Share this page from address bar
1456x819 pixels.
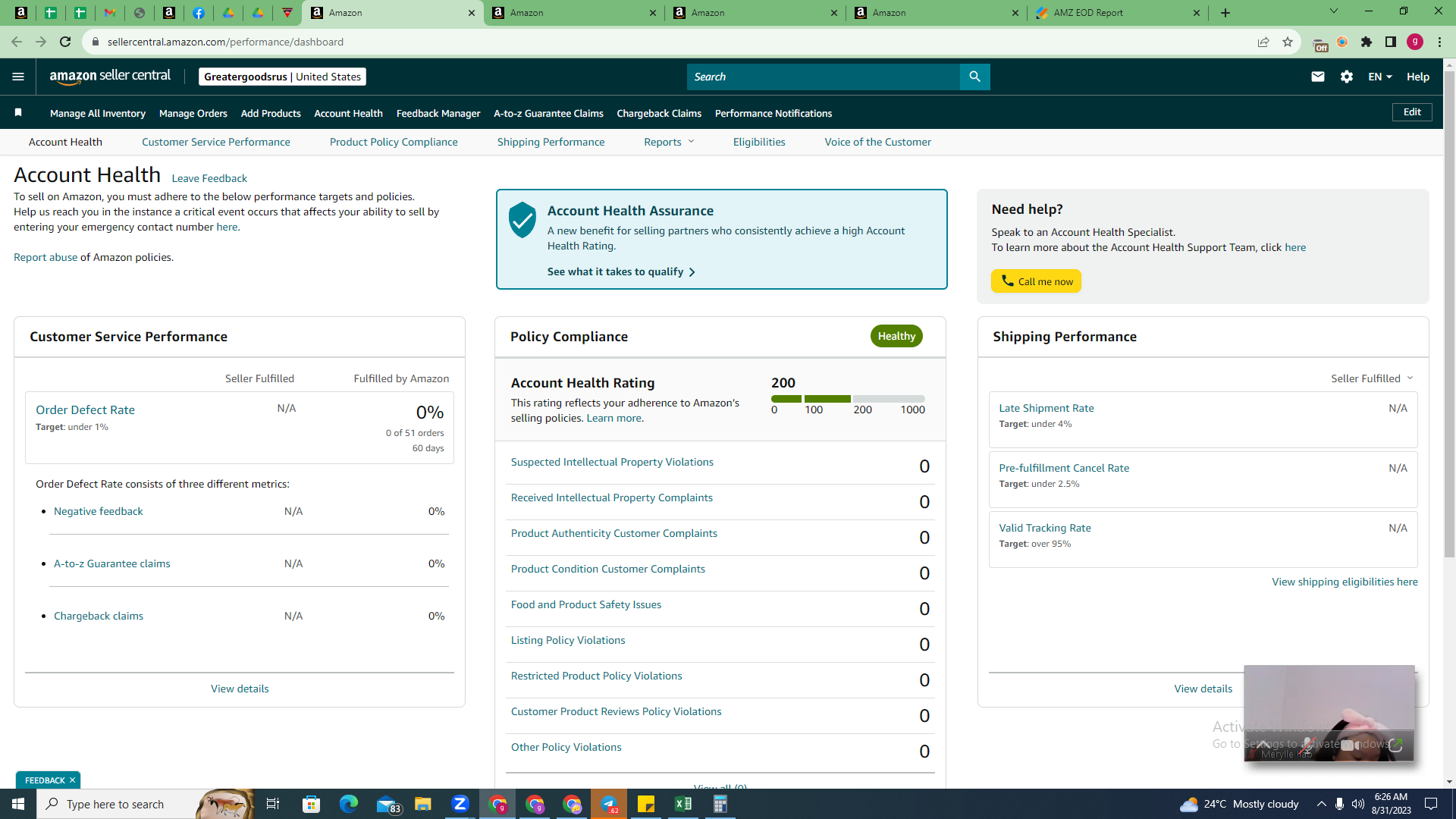tap(1263, 42)
